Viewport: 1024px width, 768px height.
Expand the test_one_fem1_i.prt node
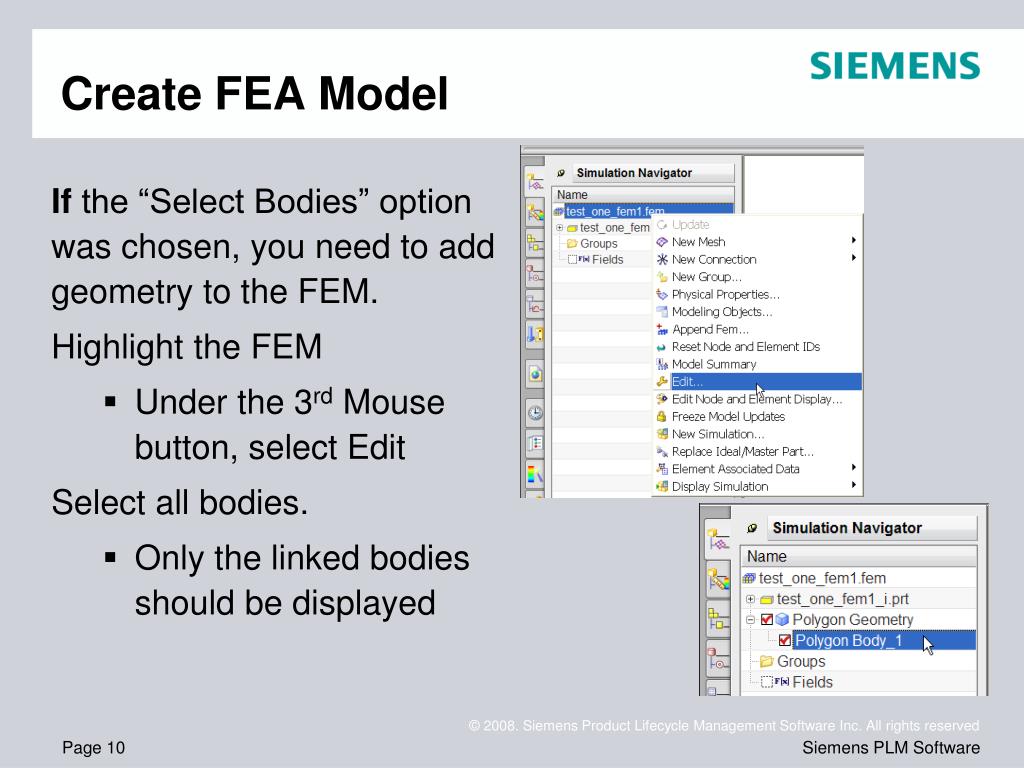(x=750, y=599)
